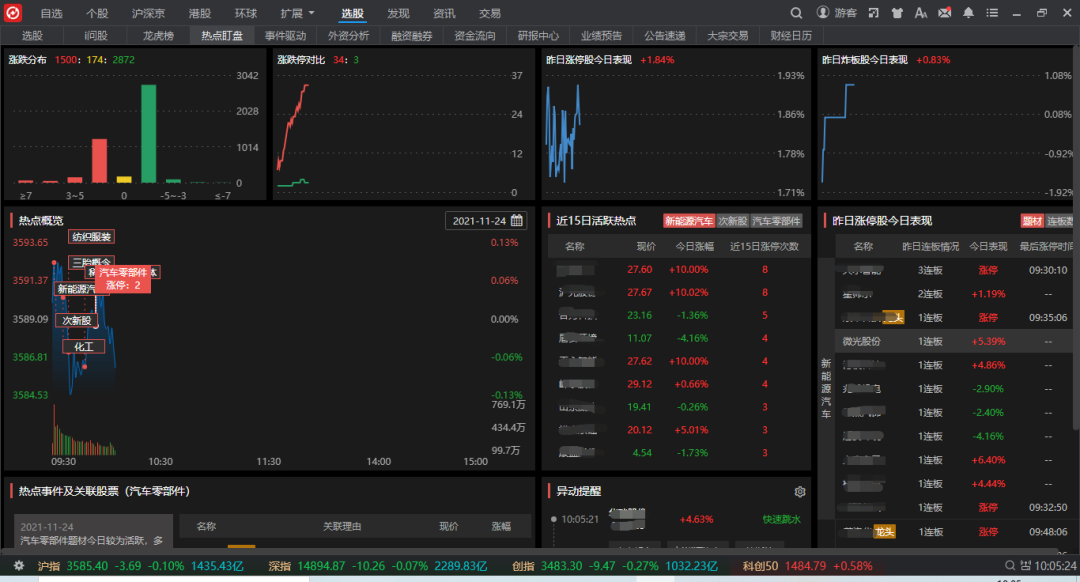Screen dimensions: 1080x582
Task: Click status bar settings gear icon
Action: 19,565
